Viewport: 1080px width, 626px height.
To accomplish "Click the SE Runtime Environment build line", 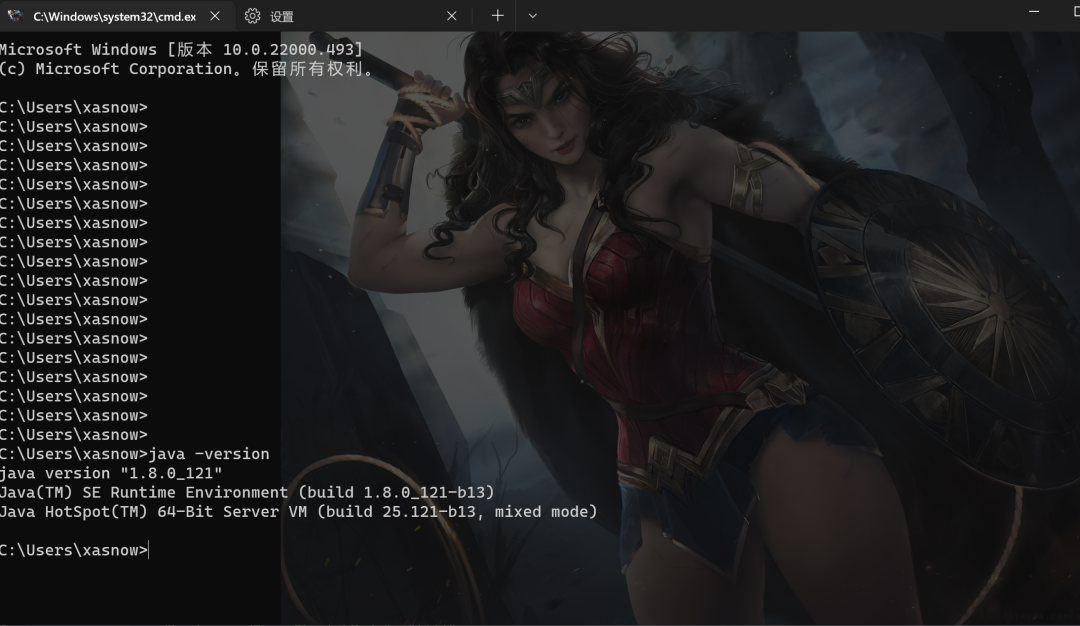I will point(247,492).
